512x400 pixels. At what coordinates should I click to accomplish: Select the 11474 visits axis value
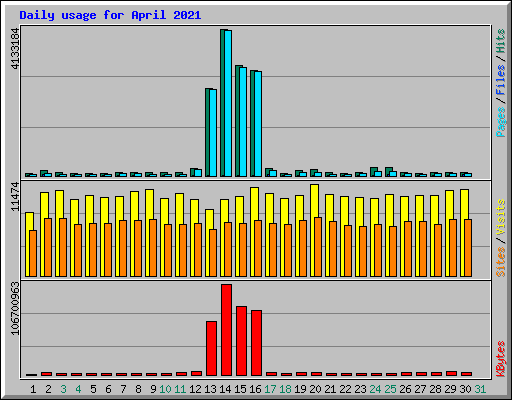tap(15, 197)
